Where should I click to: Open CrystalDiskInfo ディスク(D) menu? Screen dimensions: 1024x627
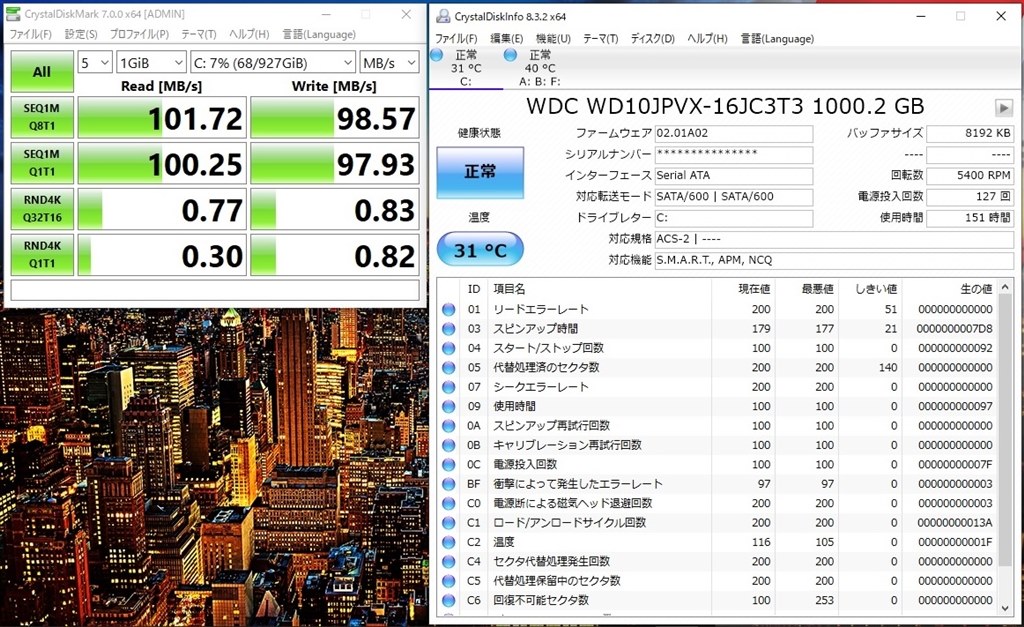point(652,39)
